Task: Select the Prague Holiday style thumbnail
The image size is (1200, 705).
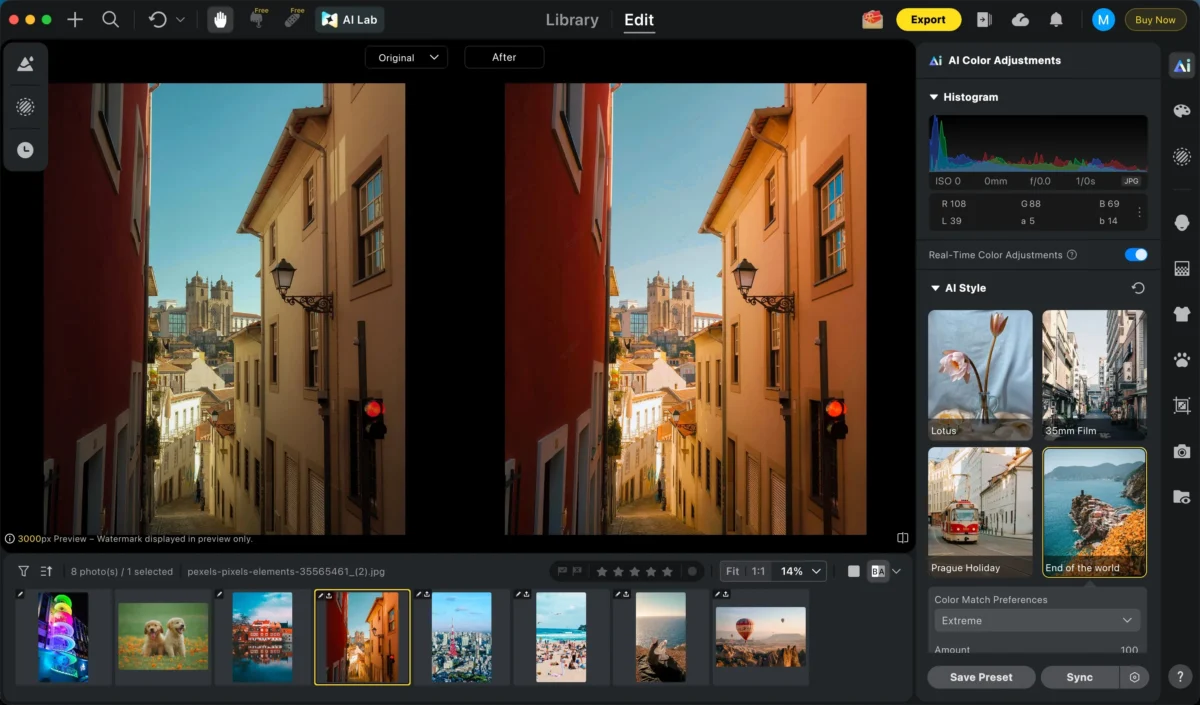Action: point(980,511)
